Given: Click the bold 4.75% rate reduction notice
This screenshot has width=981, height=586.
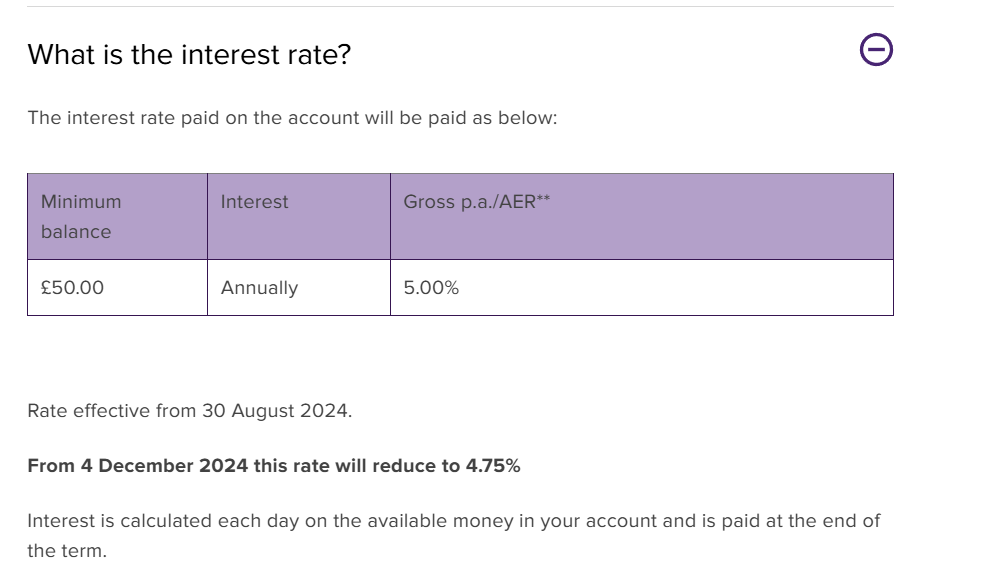Looking at the screenshot, I should point(273,466).
